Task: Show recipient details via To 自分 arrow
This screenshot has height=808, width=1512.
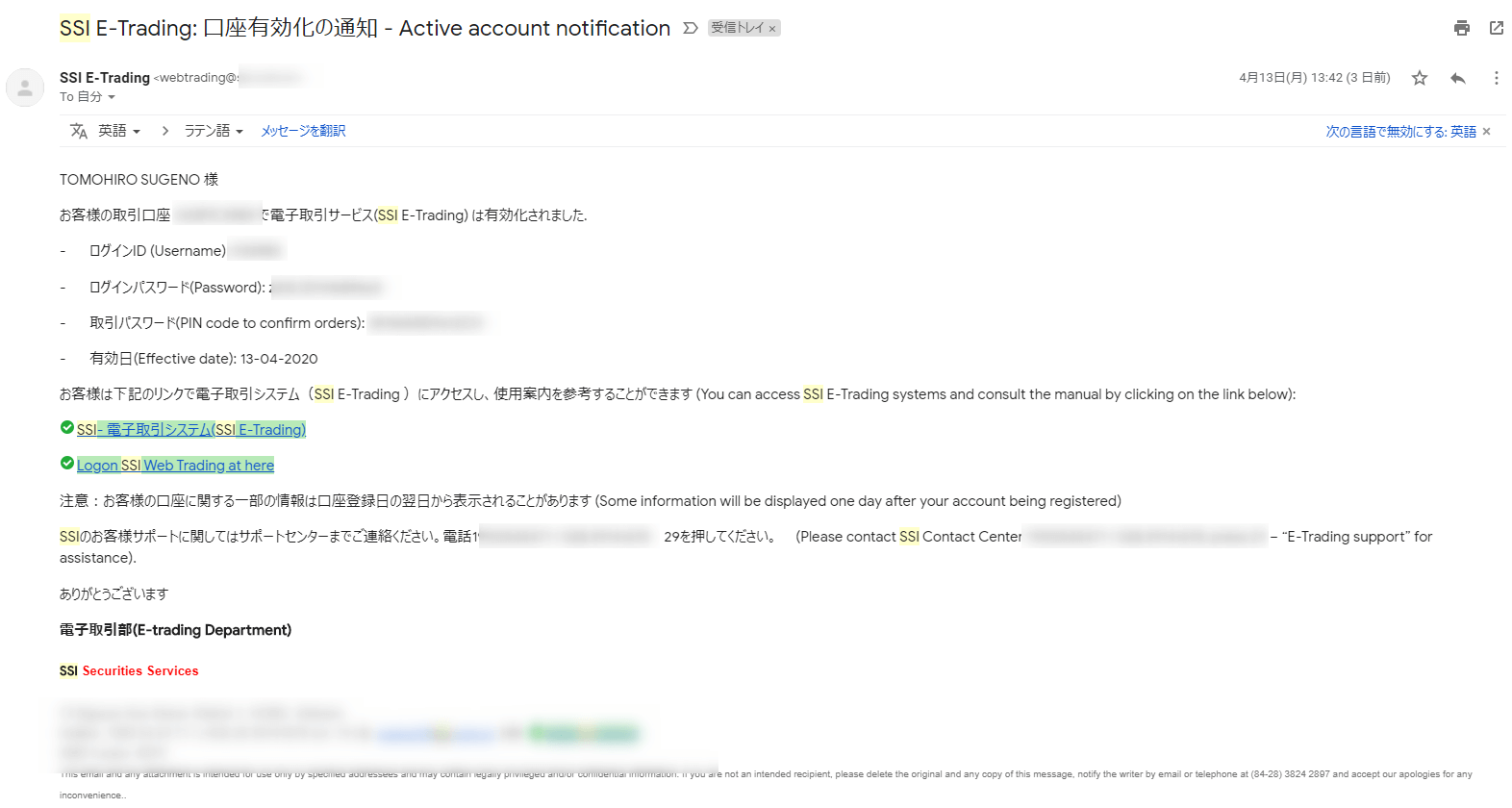Action: pos(112,97)
